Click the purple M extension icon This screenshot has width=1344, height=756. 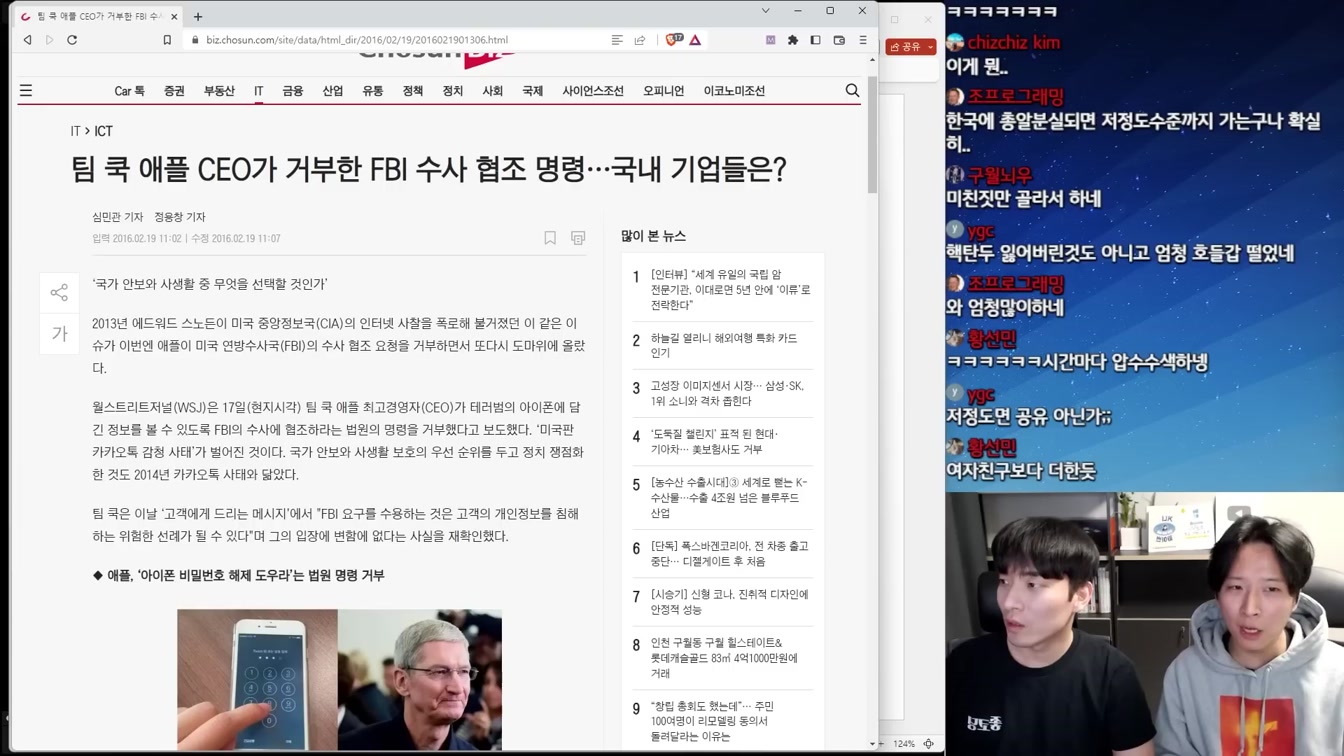(770, 40)
